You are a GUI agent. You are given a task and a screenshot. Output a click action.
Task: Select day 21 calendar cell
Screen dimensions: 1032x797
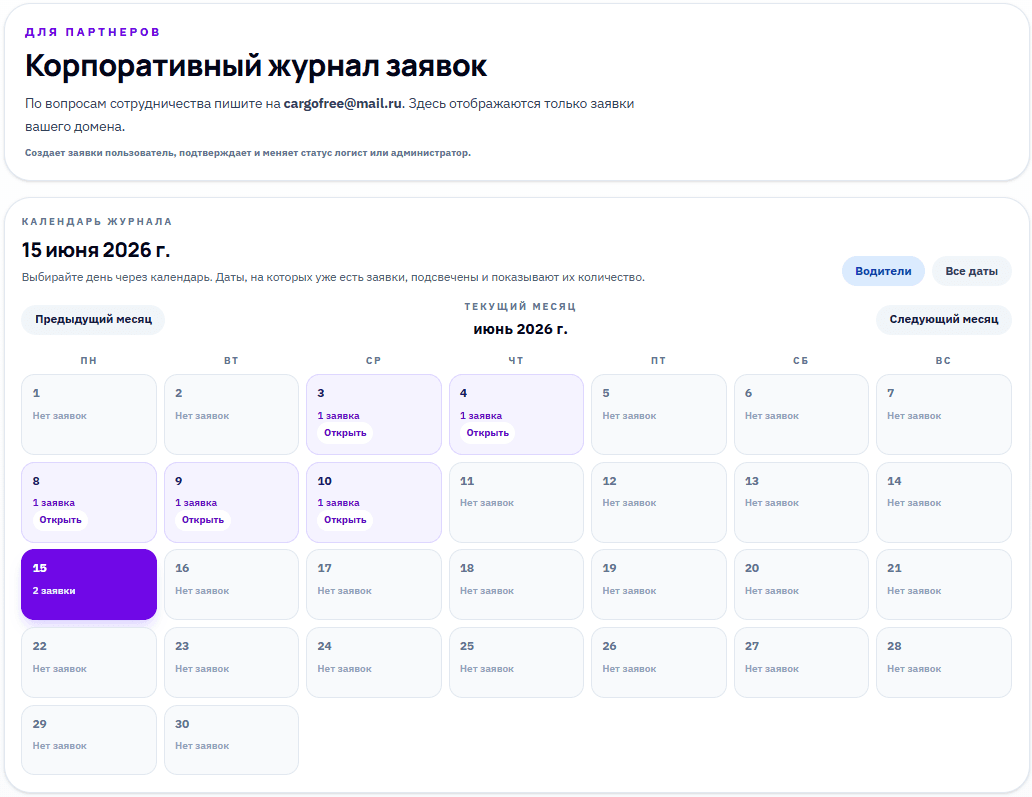(943, 584)
